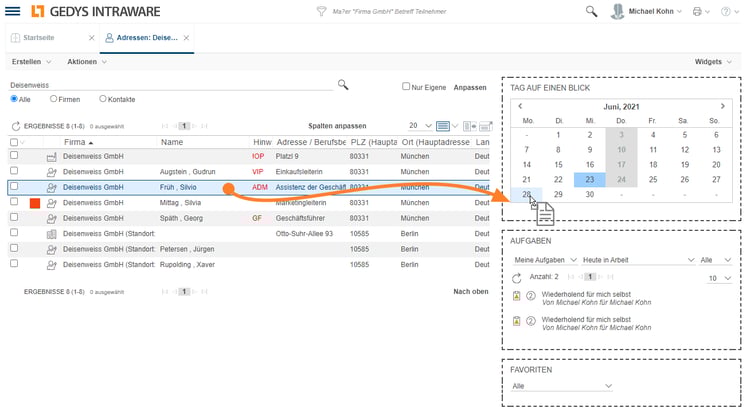The width and height of the screenshot is (750, 412).
Task: Open global search magnifier in header
Action: pyautogui.click(x=591, y=11)
